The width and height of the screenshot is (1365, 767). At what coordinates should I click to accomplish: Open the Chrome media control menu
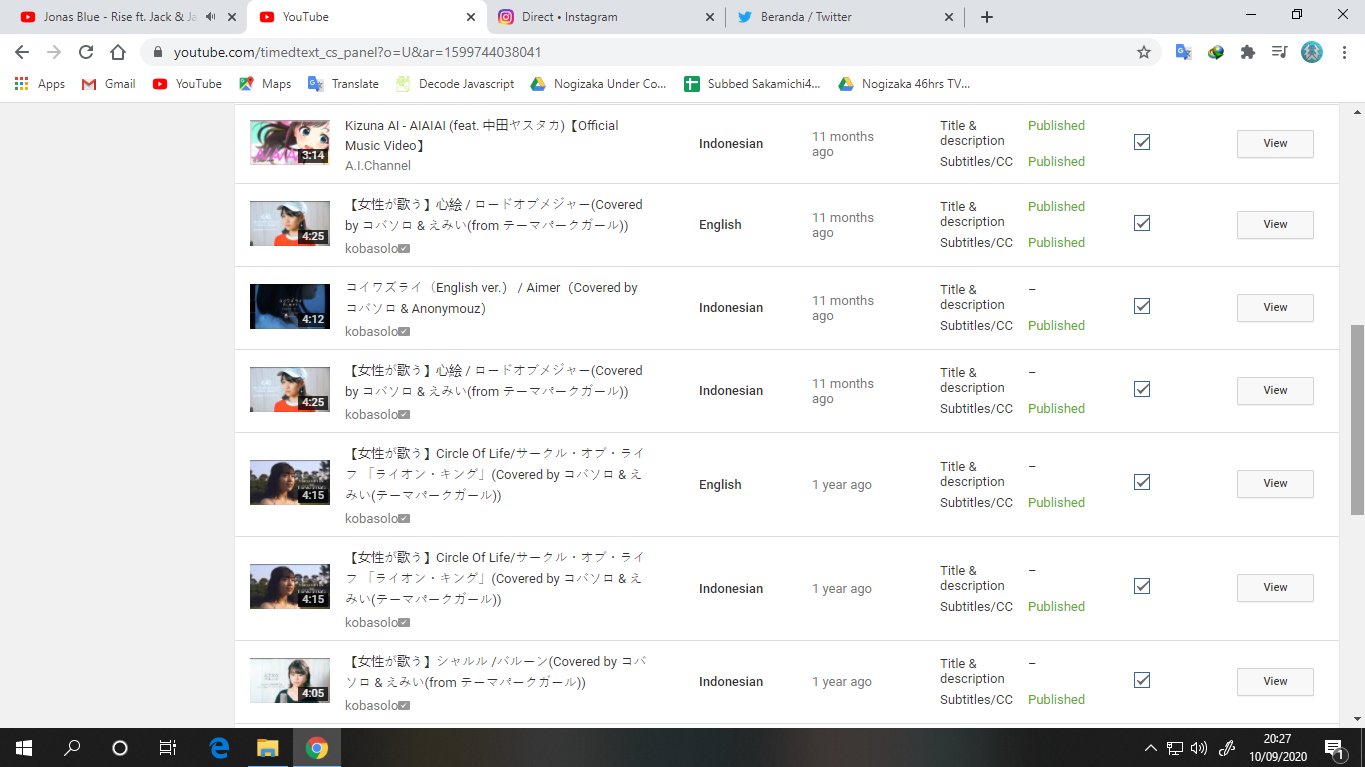(1279, 52)
